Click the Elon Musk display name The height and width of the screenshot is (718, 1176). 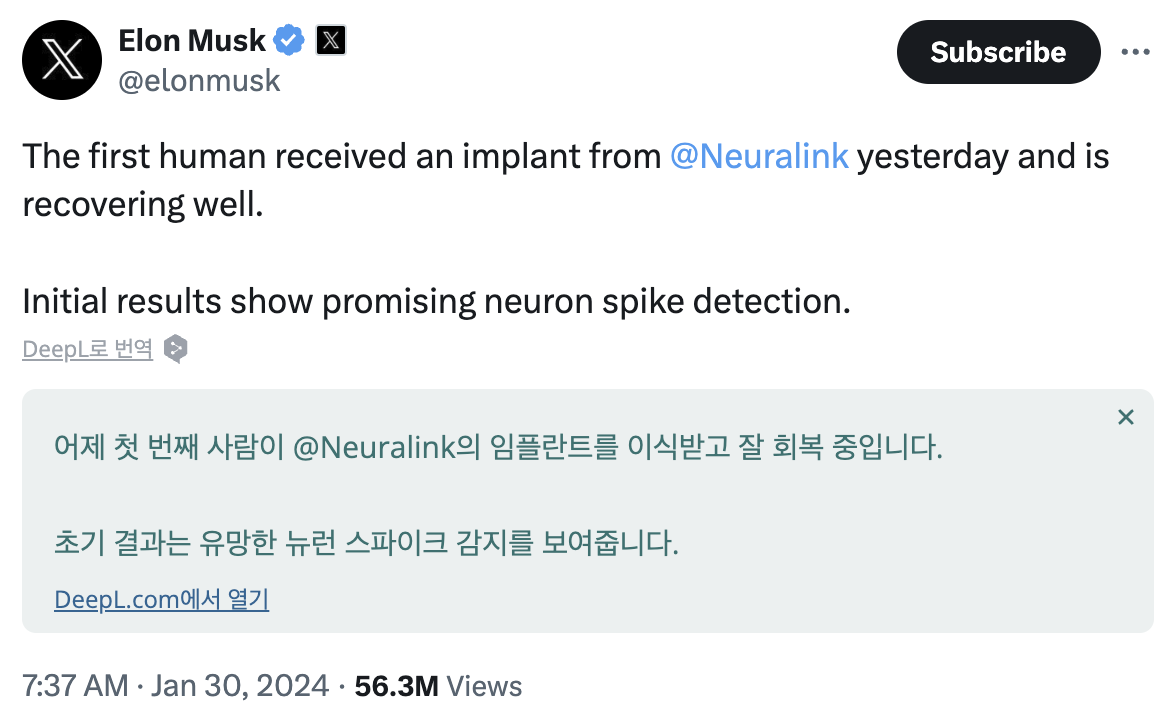point(191,40)
